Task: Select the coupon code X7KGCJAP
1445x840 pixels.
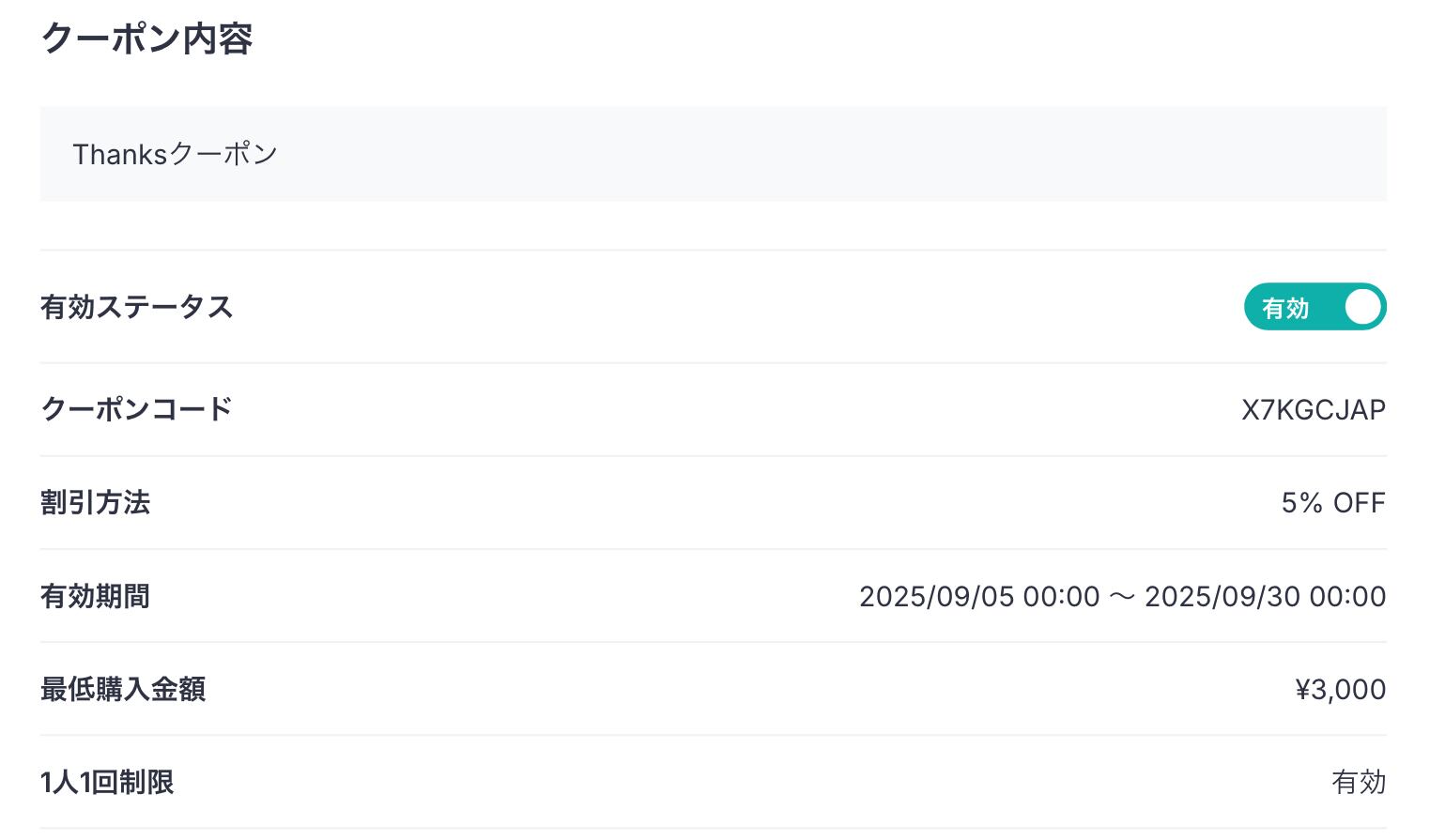Action: coord(1313,410)
